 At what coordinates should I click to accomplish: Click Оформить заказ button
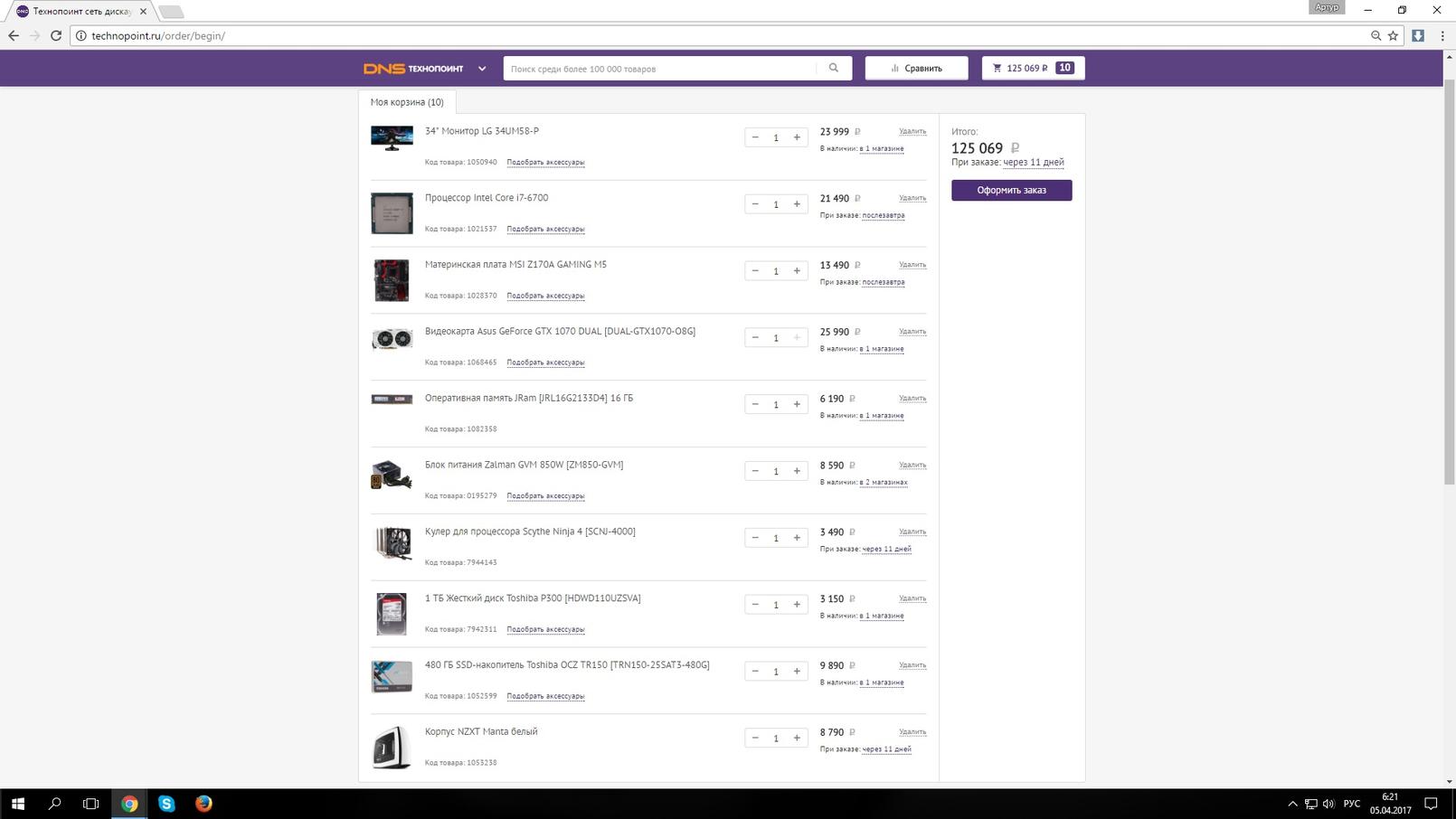1011,190
